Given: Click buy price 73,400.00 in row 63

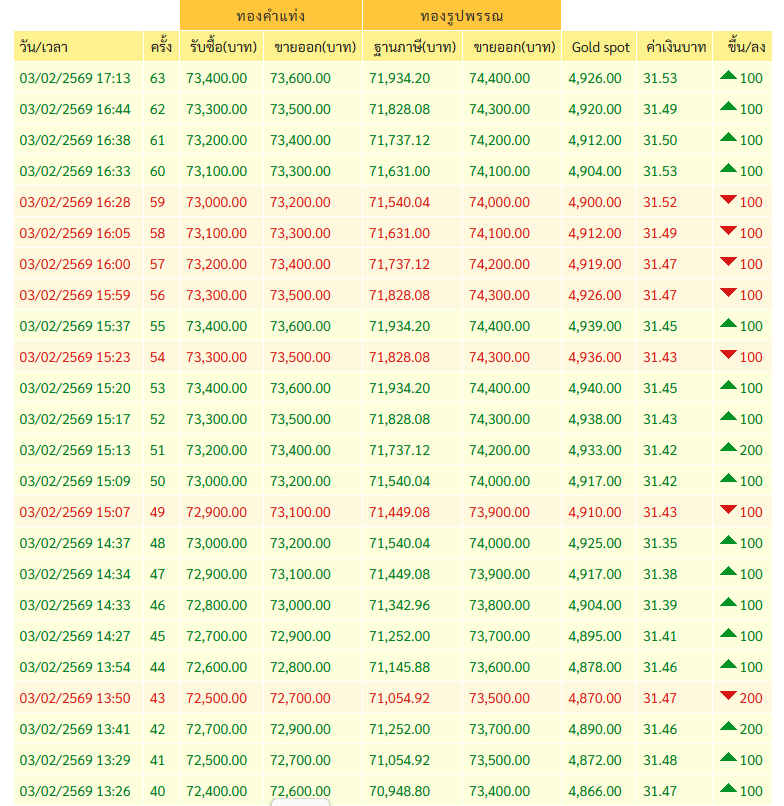Looking at the screenshot, I should [x=216, y=78].
